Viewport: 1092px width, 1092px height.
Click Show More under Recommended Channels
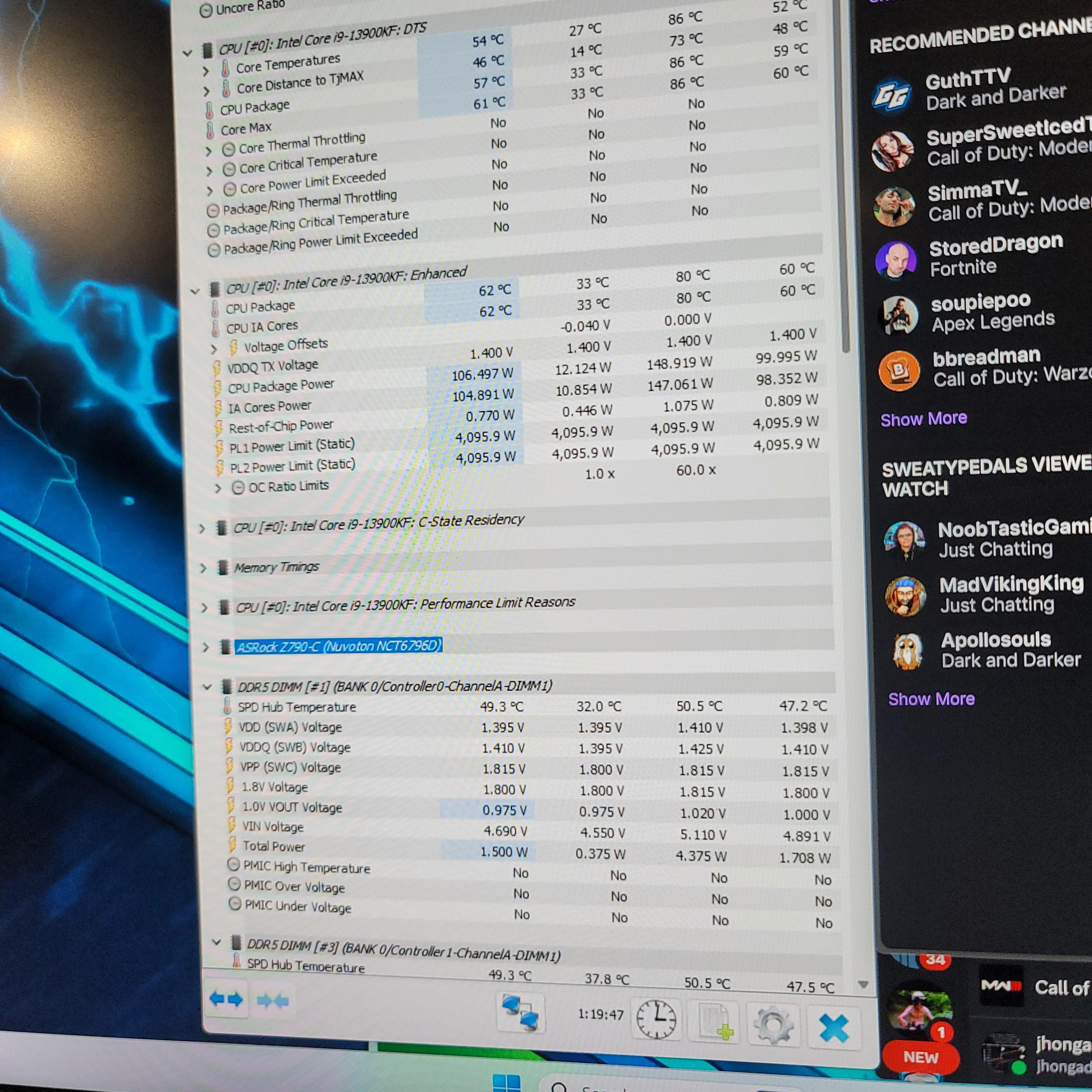tap(924, 419)
